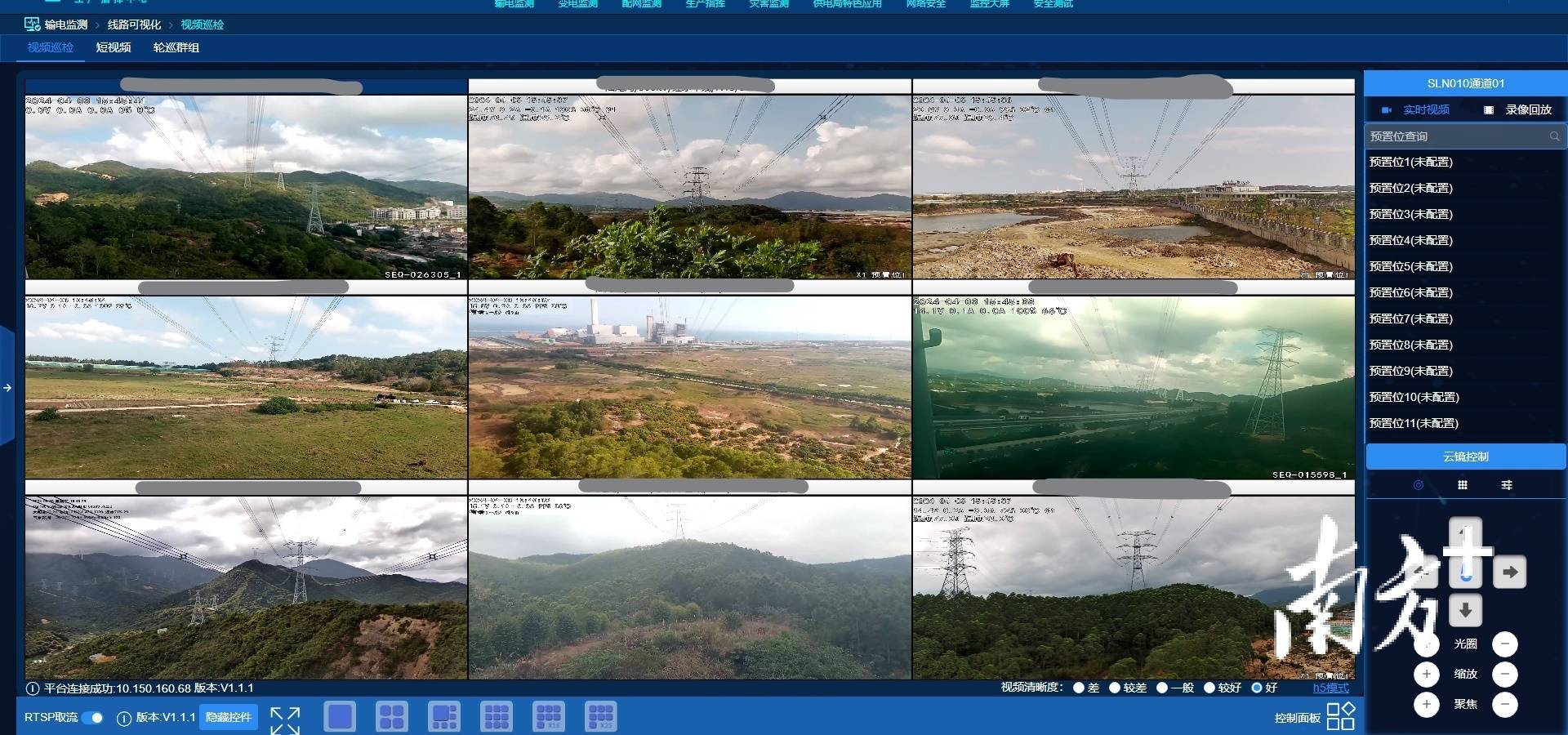Click the 视频巡检 breadcrumb link
This screenshot has width=1568, height=735.
point(203,24)
